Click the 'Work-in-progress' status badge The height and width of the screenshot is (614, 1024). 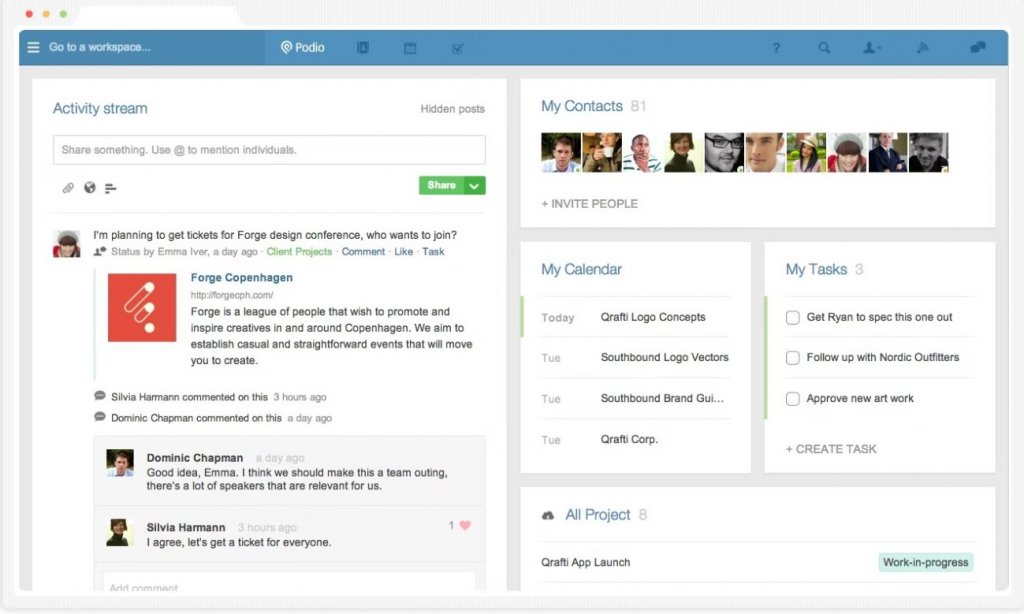point(925,562)
